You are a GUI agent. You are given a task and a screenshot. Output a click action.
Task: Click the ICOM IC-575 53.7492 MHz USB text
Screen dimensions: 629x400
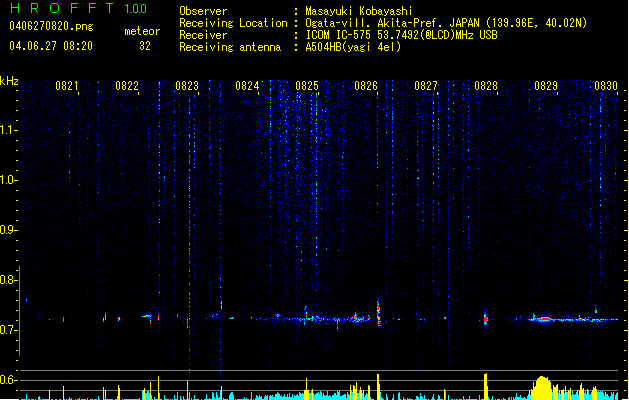tap(401, 35)
